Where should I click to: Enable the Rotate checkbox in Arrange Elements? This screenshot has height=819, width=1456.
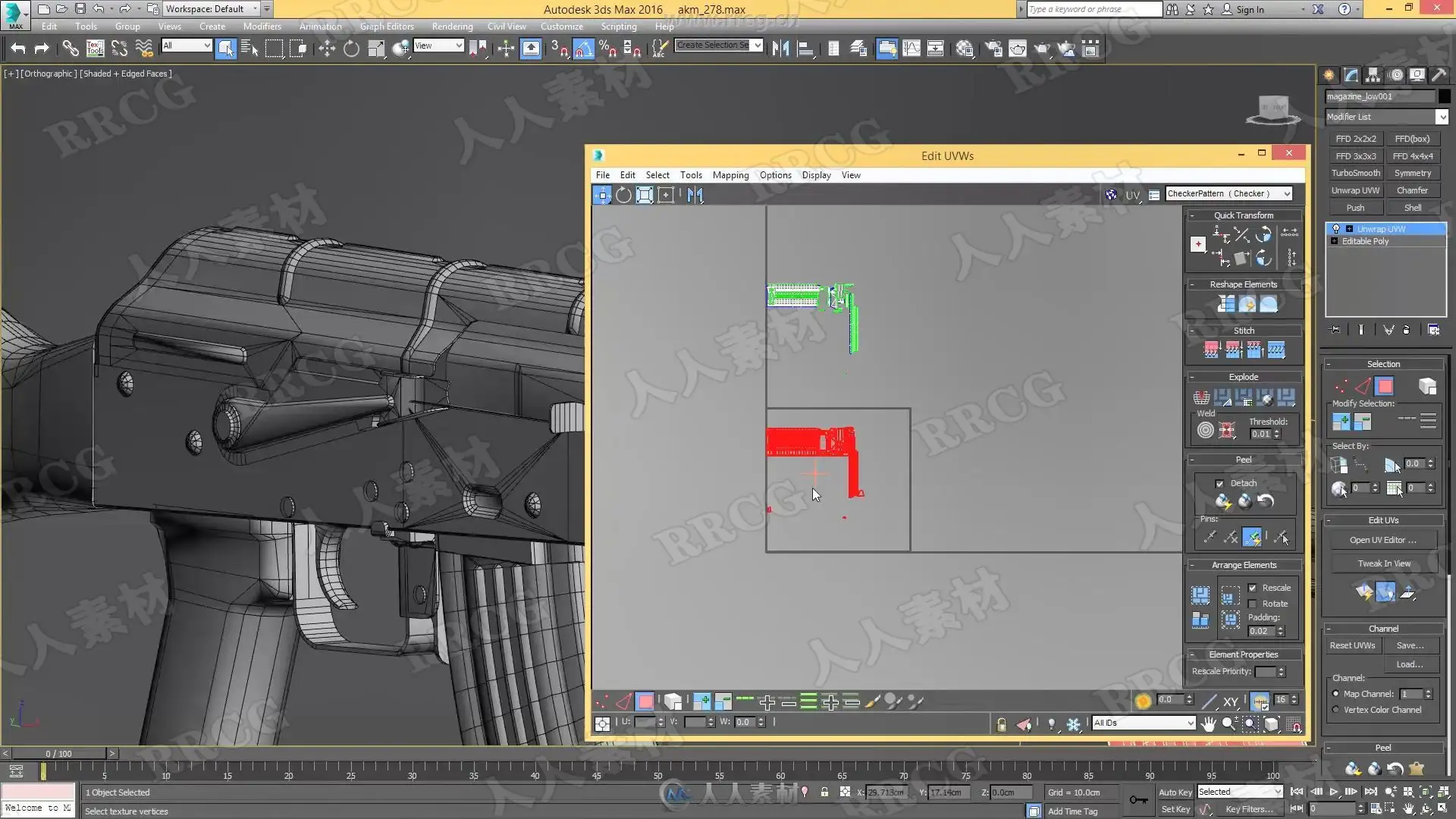pos(1253,604)
